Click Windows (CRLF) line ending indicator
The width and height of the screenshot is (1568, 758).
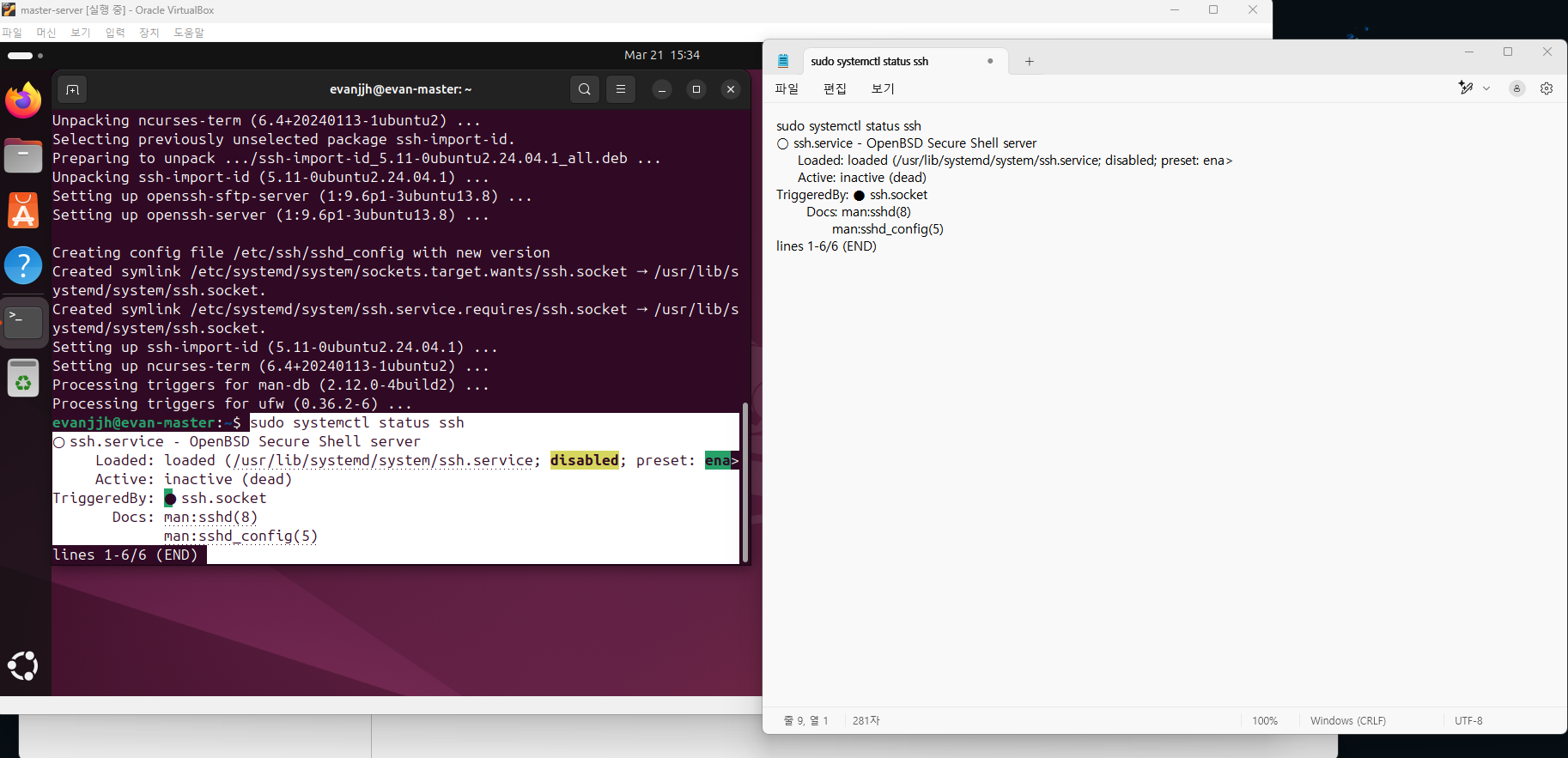[1348, 721]
